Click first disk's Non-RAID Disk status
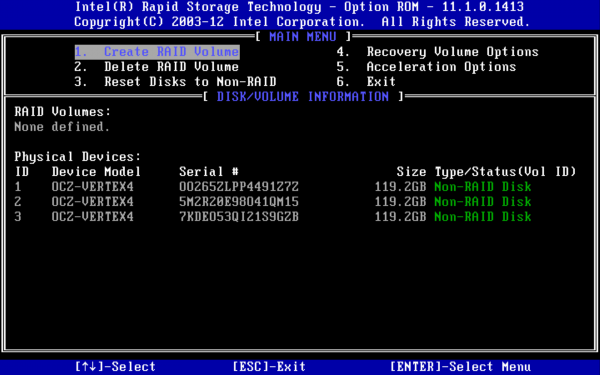 tap(483, 187)
